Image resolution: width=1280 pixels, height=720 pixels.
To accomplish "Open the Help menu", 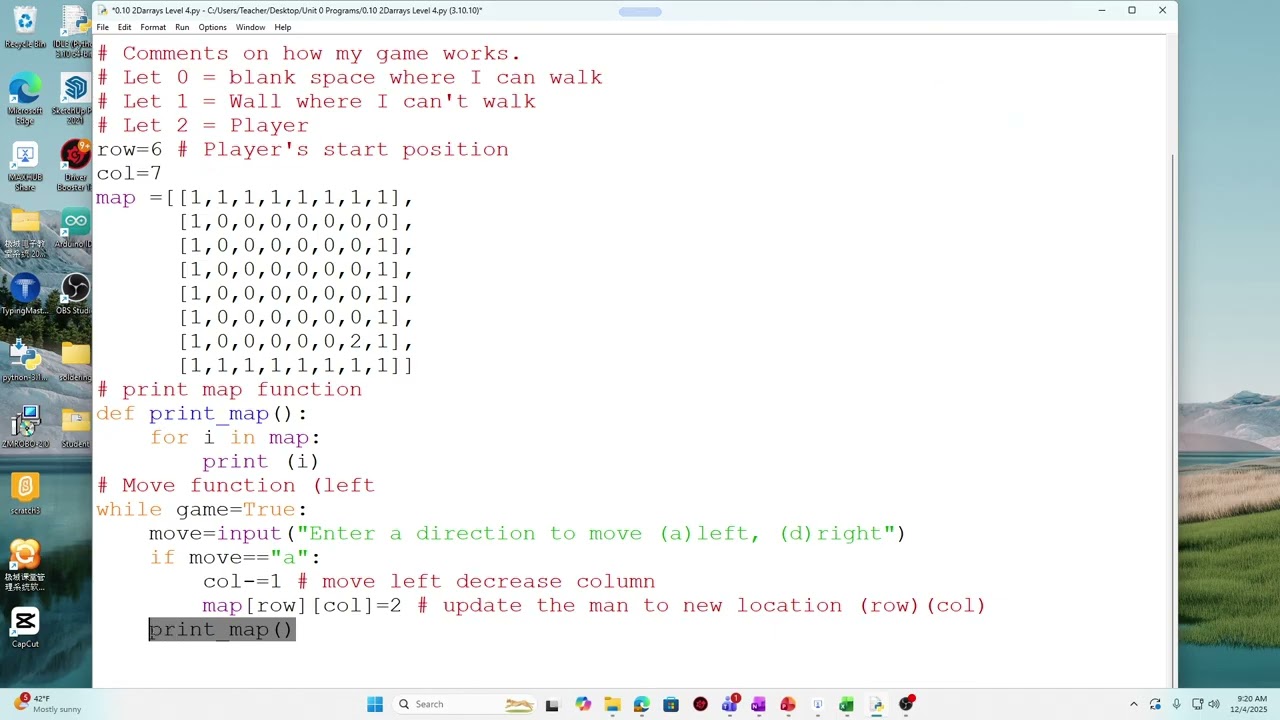I will click(x=283, y=27).
